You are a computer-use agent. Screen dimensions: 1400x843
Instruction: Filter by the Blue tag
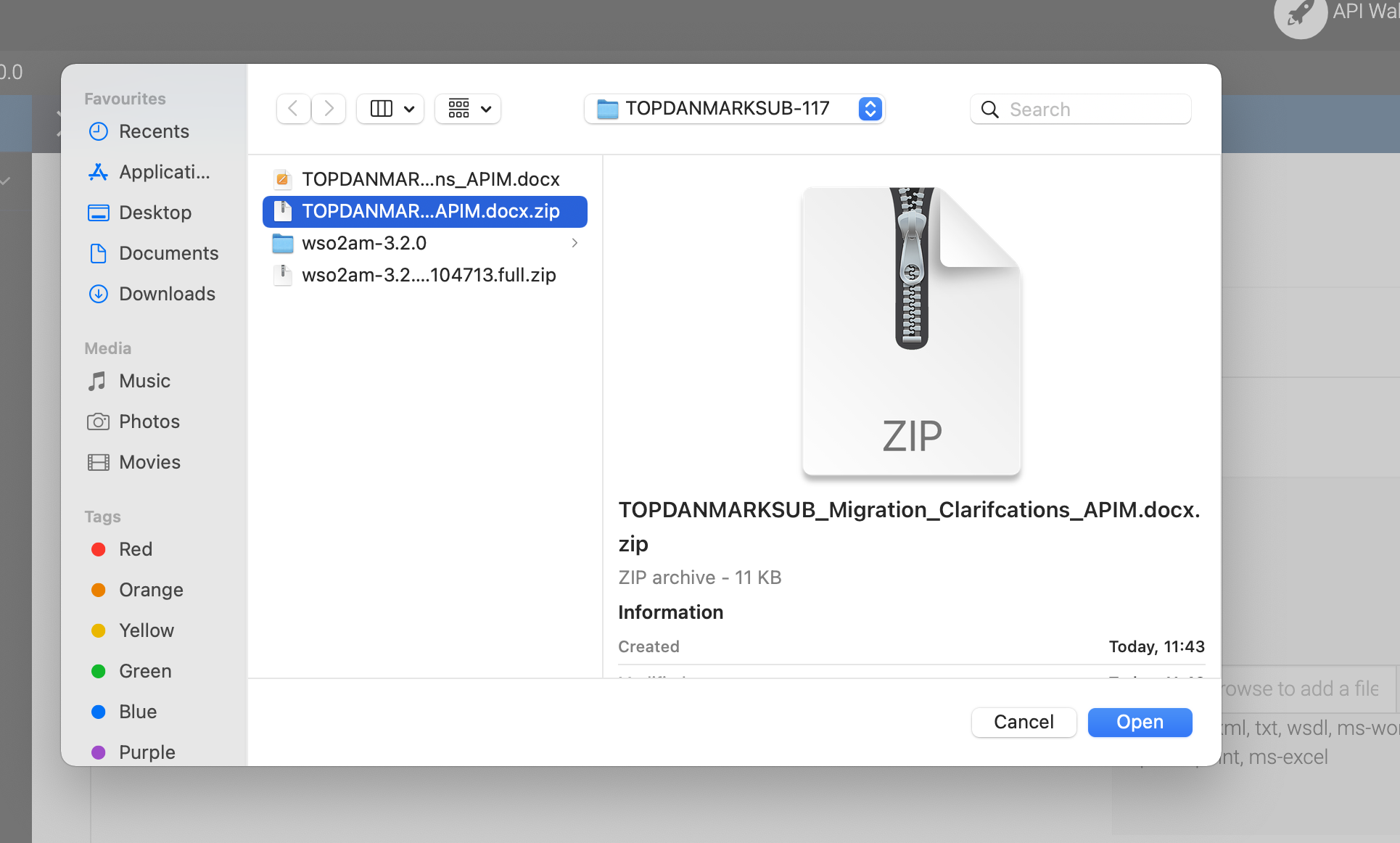point(124,712)
